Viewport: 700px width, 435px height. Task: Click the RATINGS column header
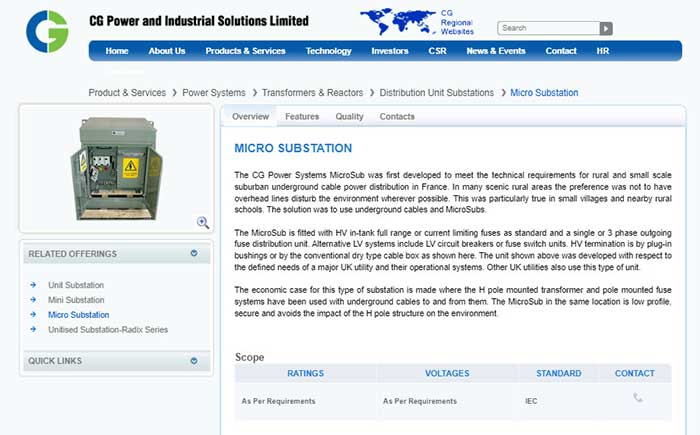305,373
